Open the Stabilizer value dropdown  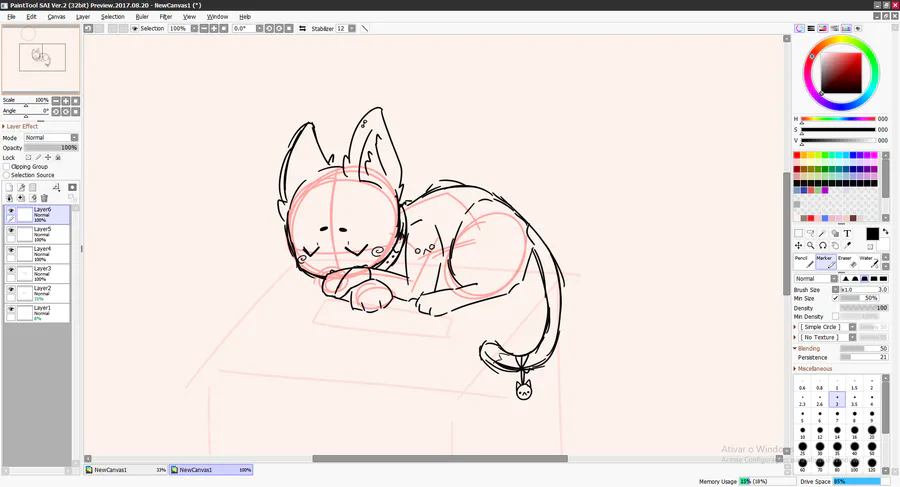tap(352, 28)
